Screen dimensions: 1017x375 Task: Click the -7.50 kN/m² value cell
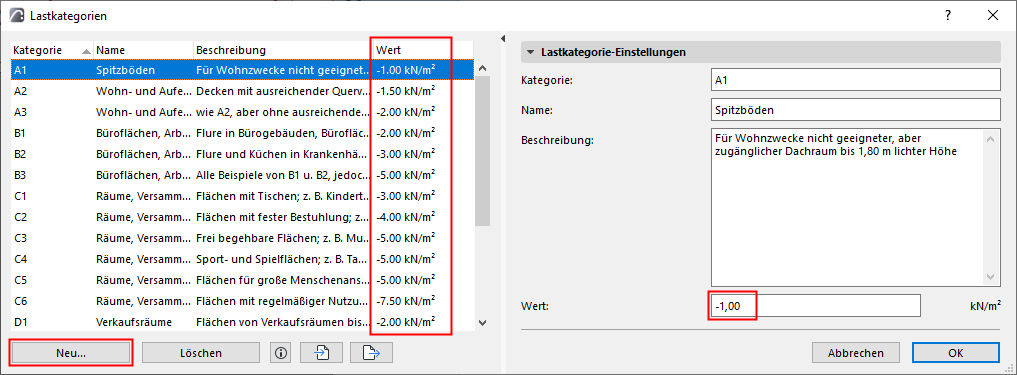[405, 301]
